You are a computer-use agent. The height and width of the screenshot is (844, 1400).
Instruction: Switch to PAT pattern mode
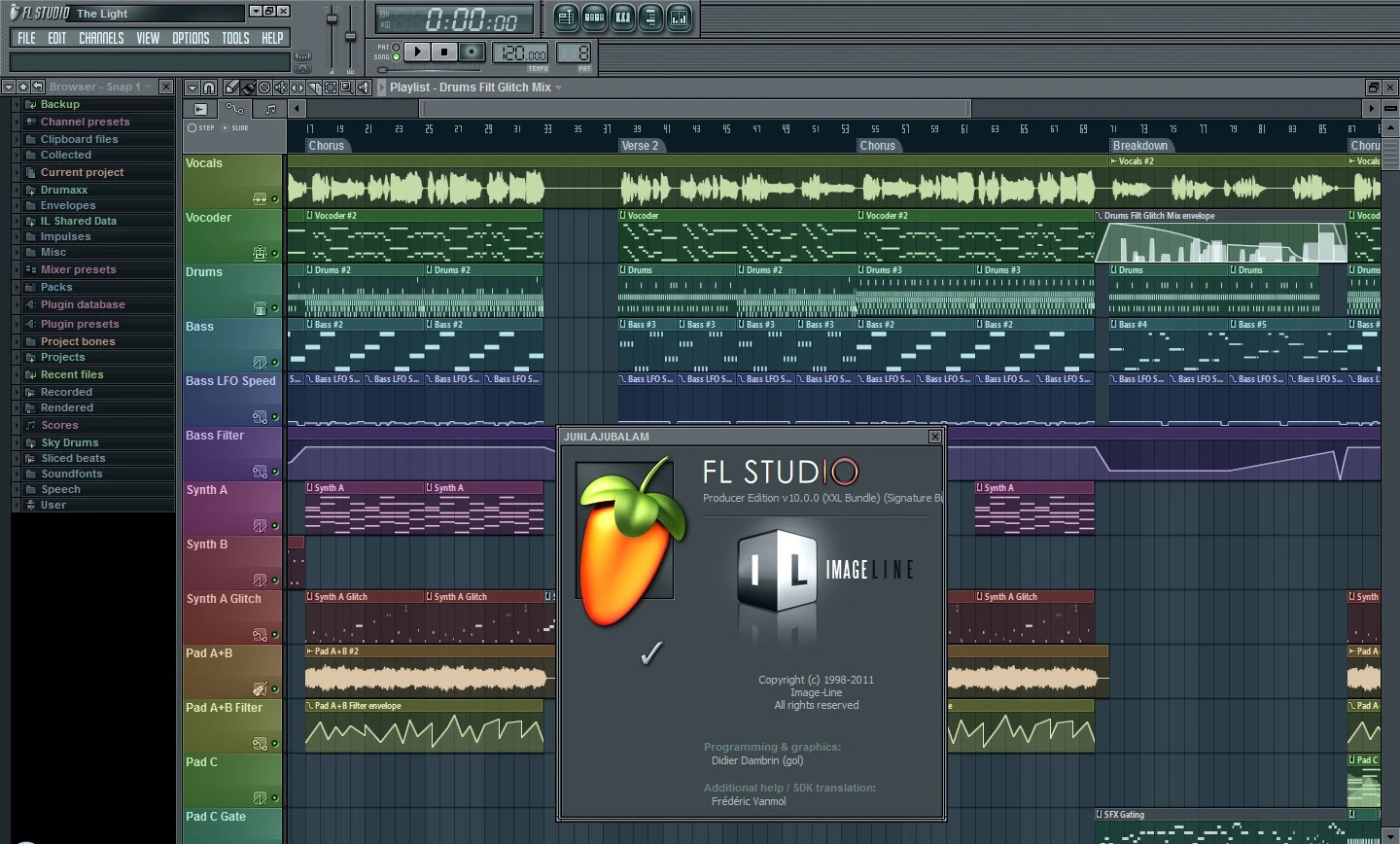(396, 47)
